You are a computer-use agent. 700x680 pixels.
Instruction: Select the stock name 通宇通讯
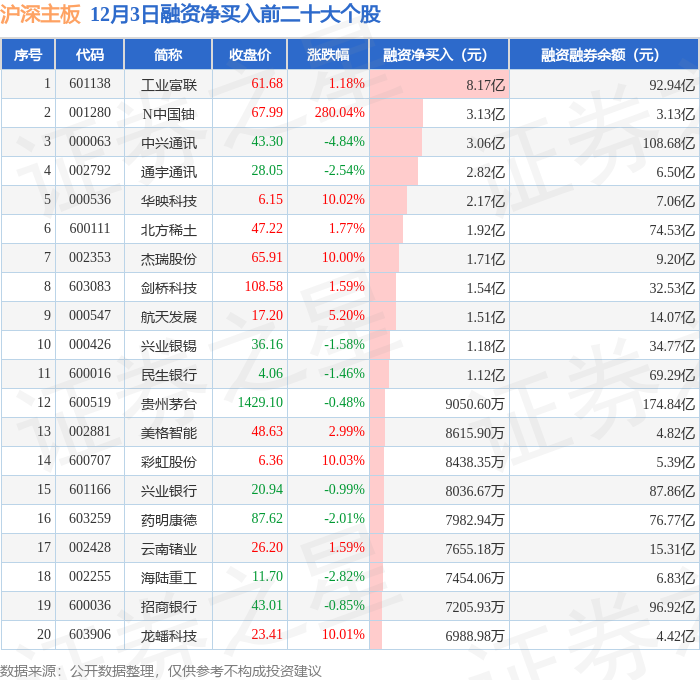coord(169,171)
